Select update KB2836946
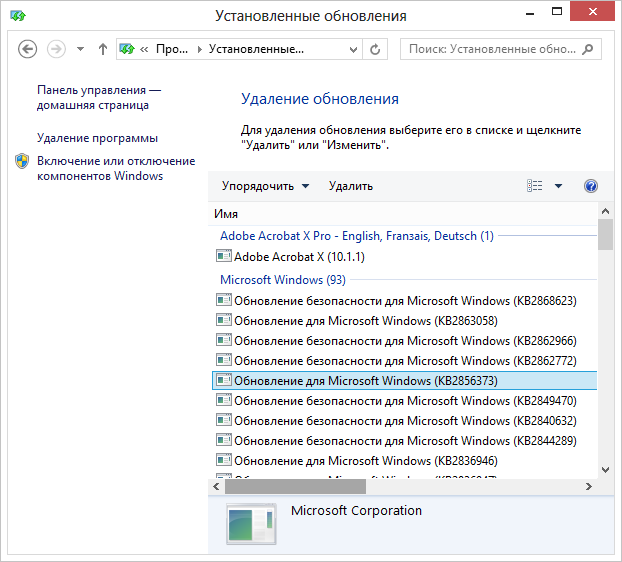 [366, 461]
